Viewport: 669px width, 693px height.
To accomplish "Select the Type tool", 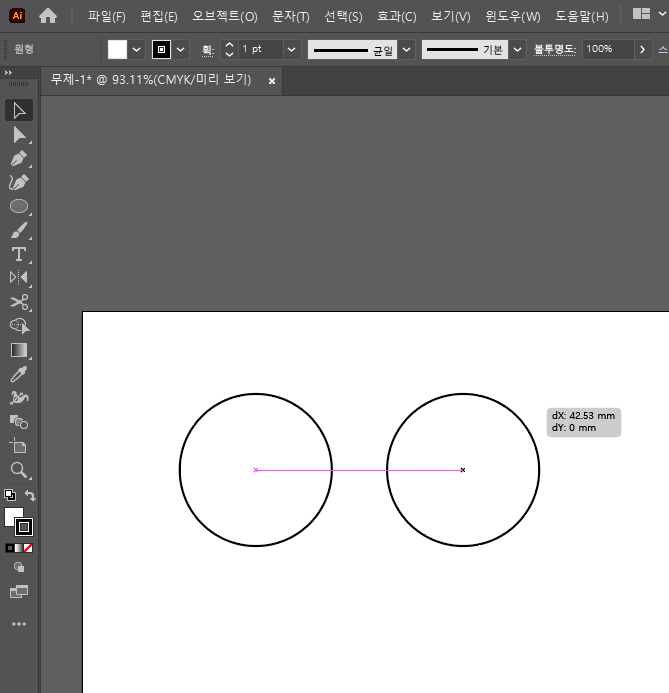I will [19, 254].
